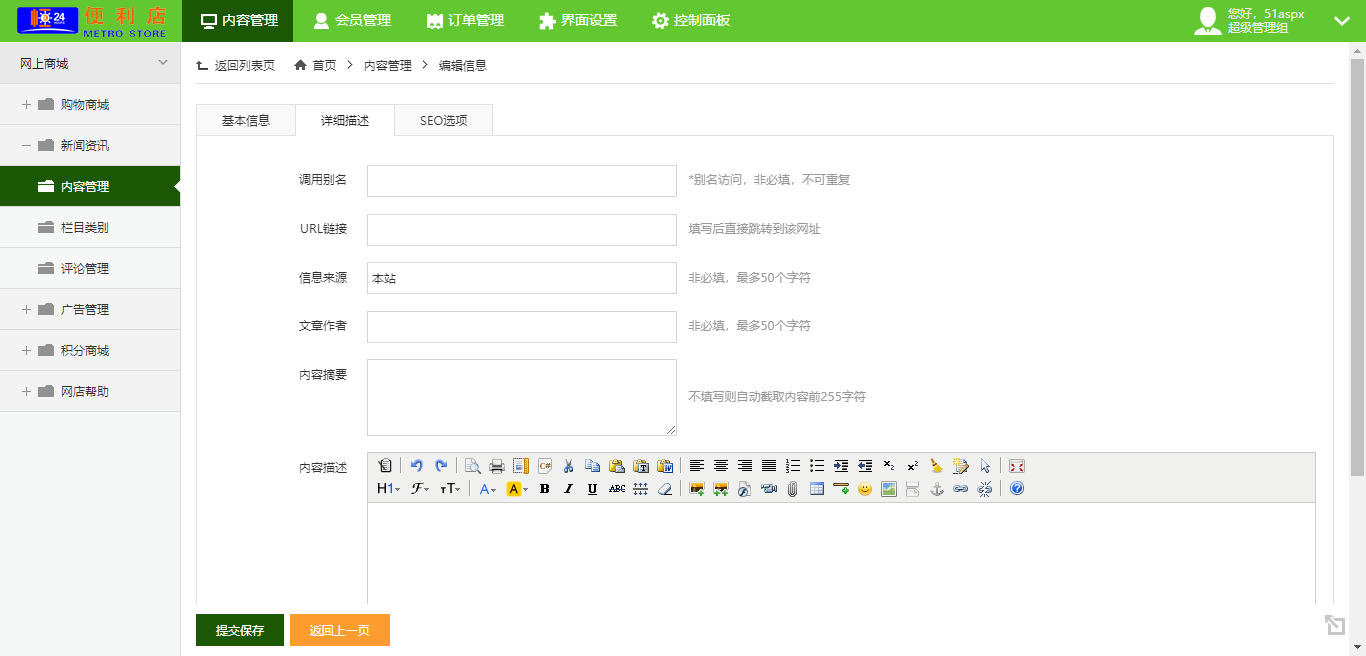Screen dimensions: 1366x656
Task: Switch to 基本信息 tab
Action: (246, 120)
